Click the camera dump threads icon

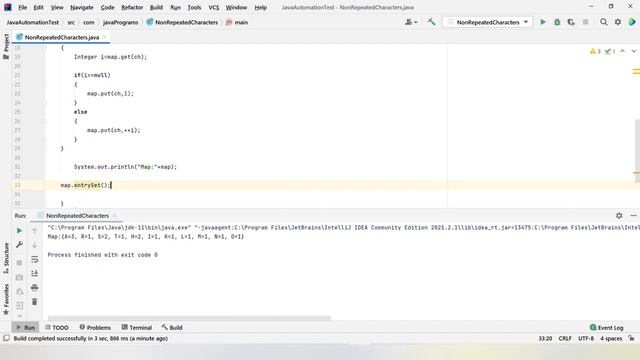(19, 277)
